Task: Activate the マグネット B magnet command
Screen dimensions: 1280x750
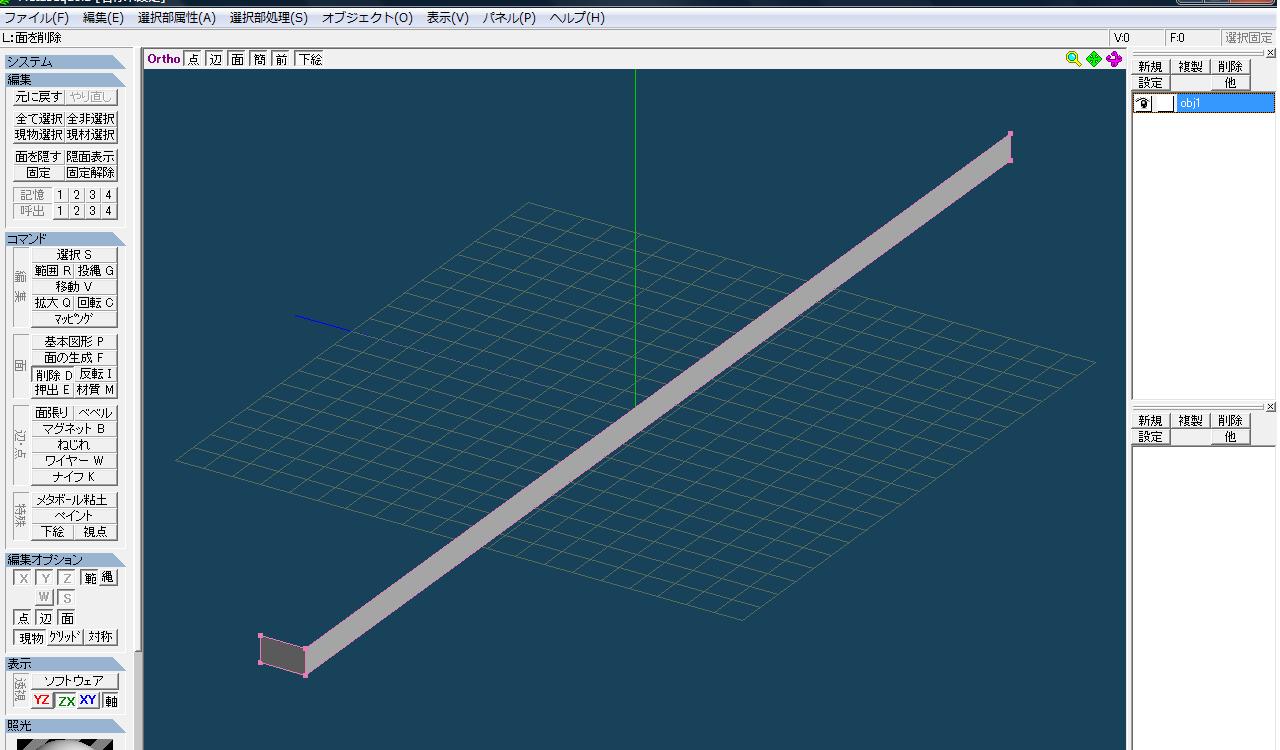Action: point(74,429)
